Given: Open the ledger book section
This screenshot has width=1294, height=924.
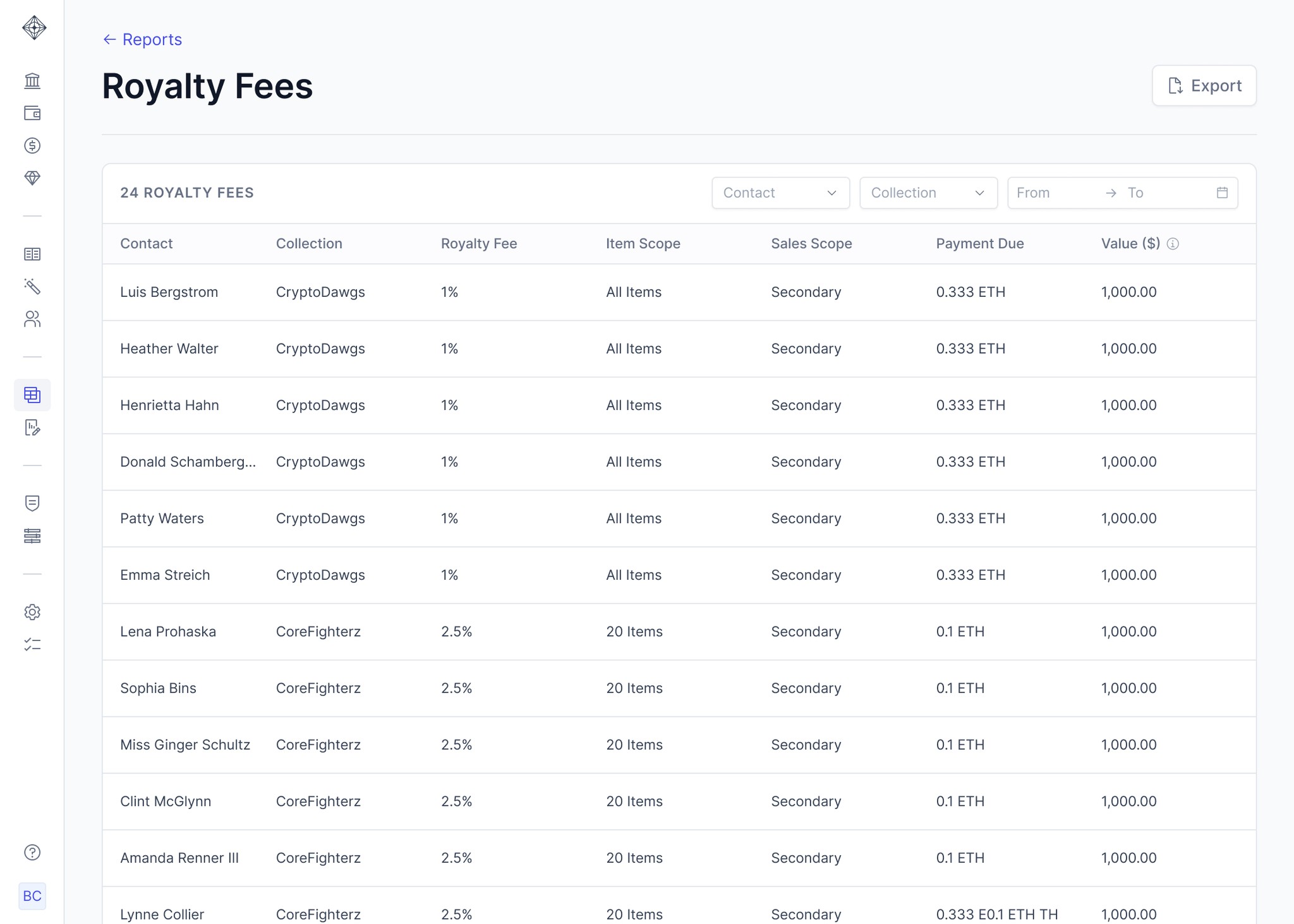Looking at the screenshot, I should tap(32, 255).
